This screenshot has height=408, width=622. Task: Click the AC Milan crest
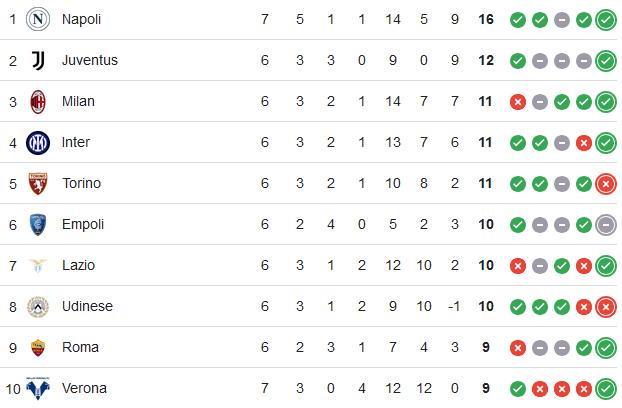(x=38, y=102)
